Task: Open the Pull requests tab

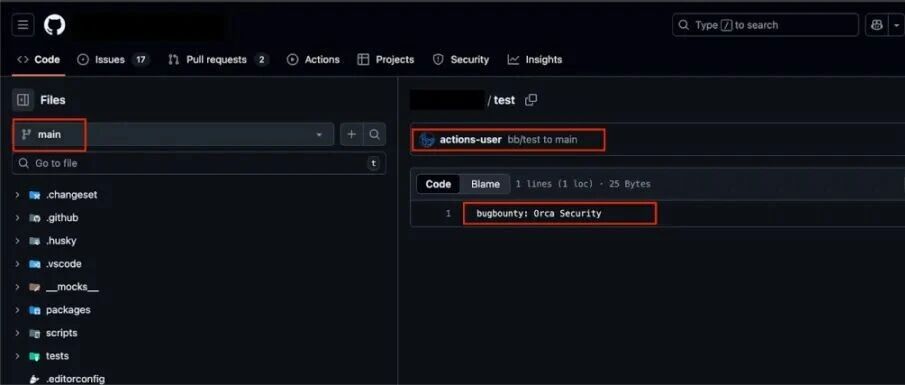Action: point(218,59)
